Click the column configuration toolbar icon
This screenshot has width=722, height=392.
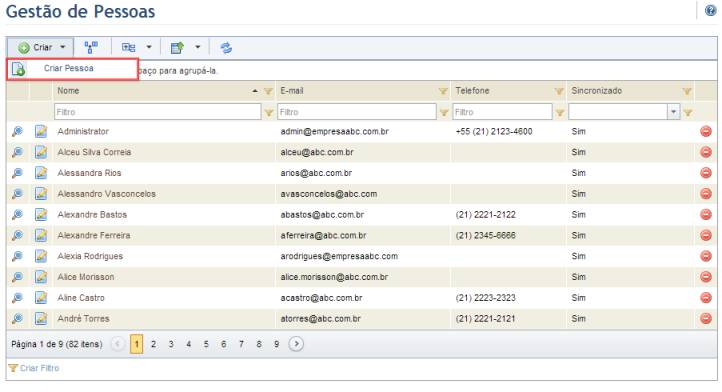point(128,47)
